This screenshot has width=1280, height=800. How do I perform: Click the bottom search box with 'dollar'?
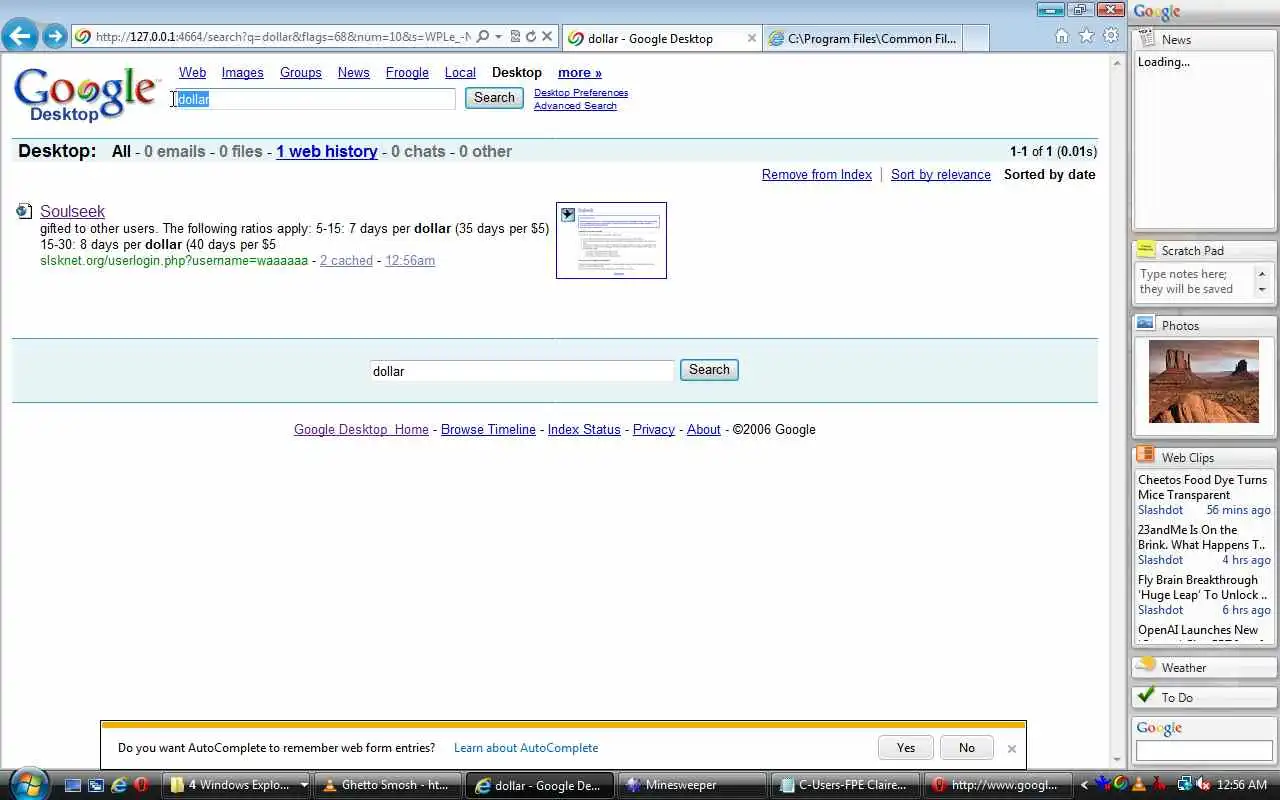521,371
